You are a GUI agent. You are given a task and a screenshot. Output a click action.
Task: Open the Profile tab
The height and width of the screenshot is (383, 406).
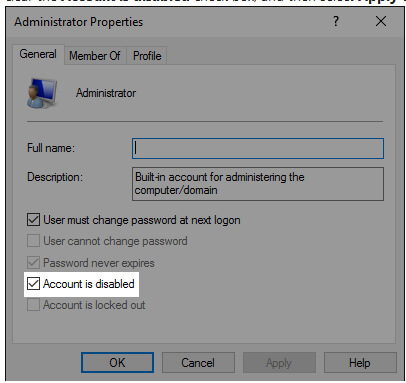tap(147, 56)
